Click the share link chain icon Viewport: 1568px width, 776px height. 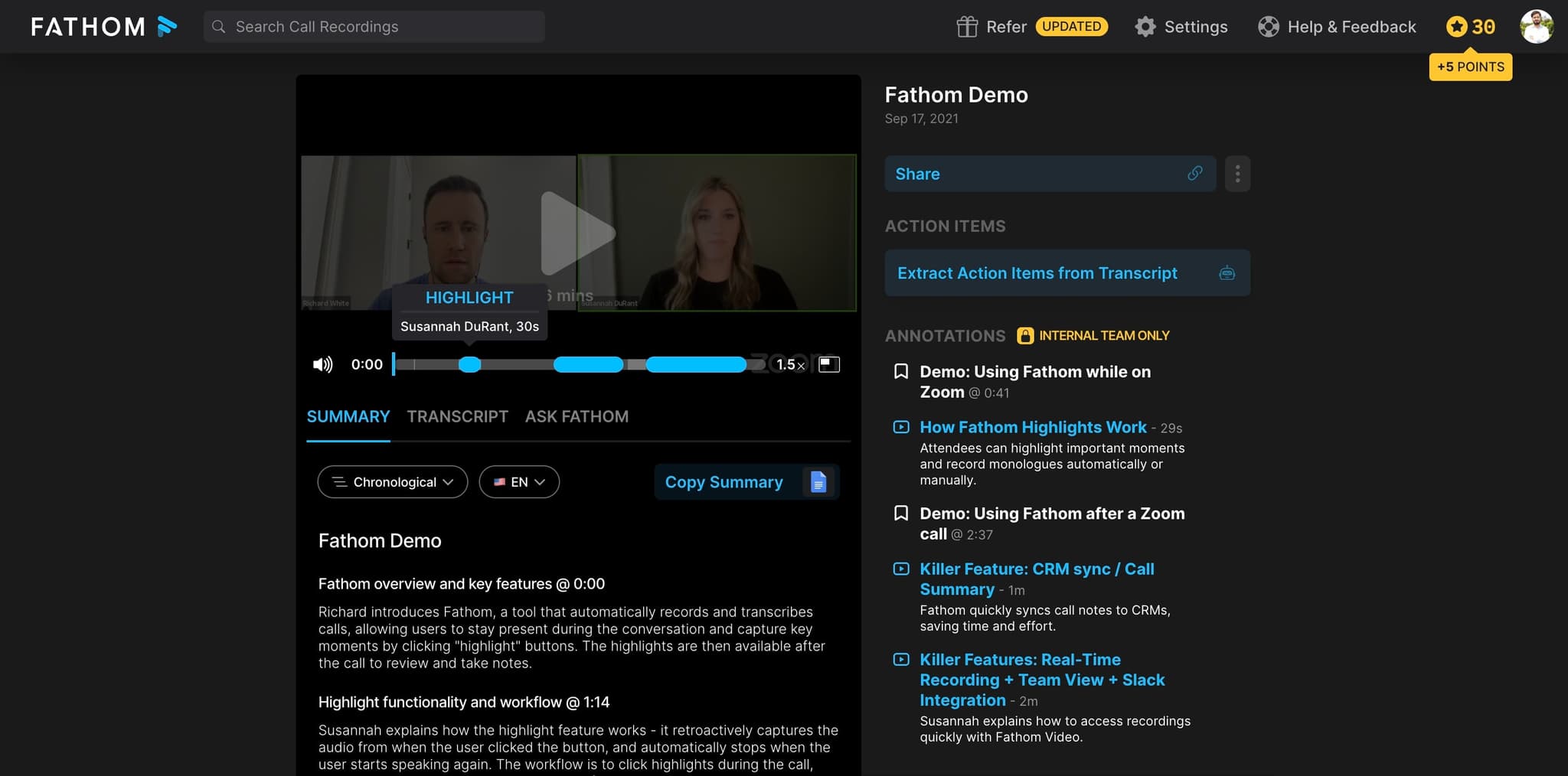point(1194,174)
